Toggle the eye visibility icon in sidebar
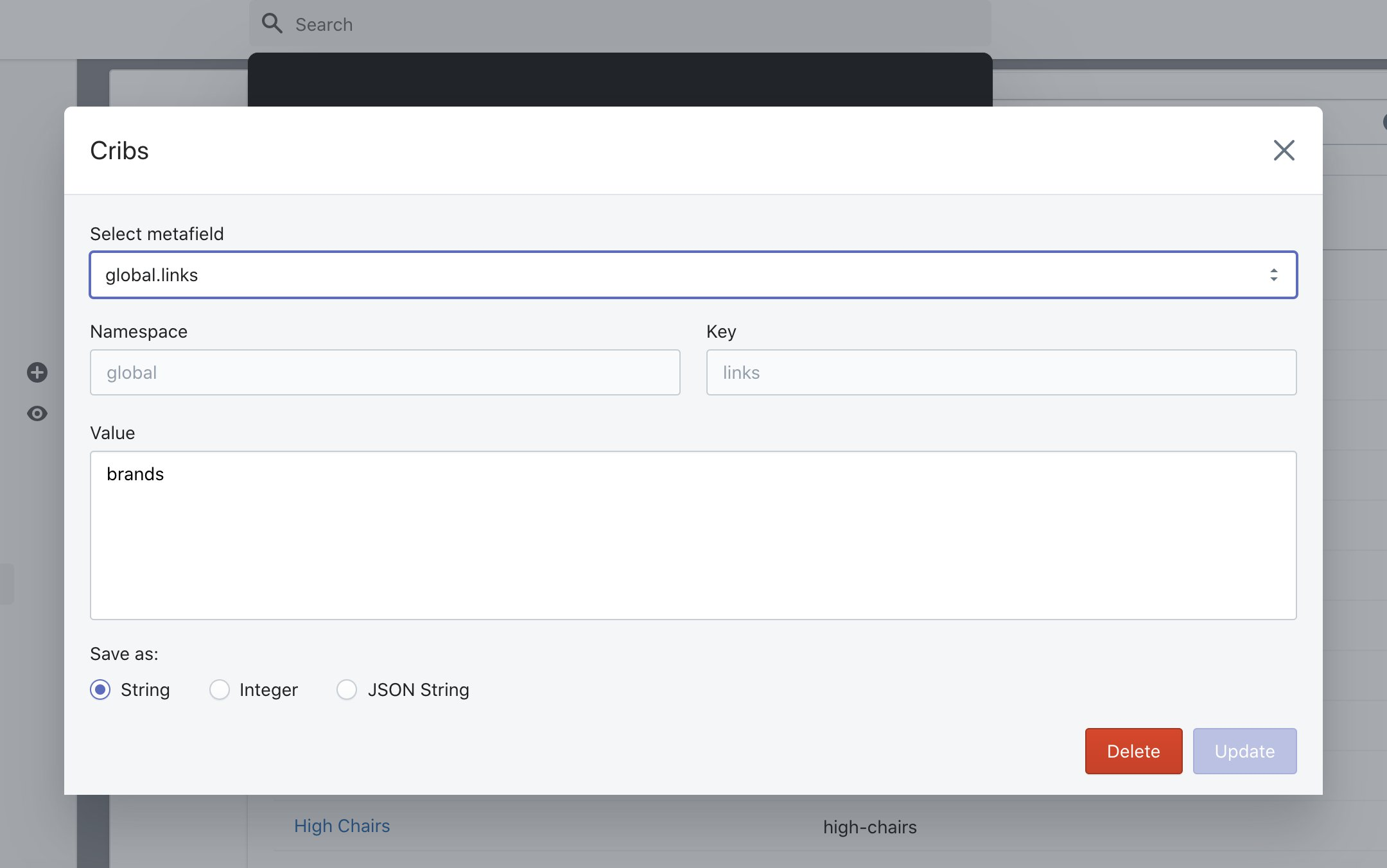Image resolution: width=1387 pixels, height=868 pixels. coord(37,413)
